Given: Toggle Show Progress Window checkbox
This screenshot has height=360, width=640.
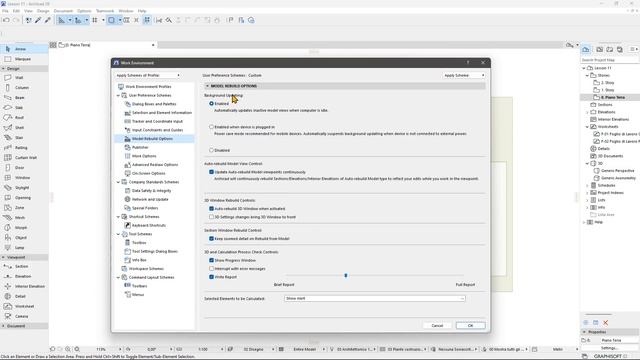Looking at the screenshot, I should 211,260.
